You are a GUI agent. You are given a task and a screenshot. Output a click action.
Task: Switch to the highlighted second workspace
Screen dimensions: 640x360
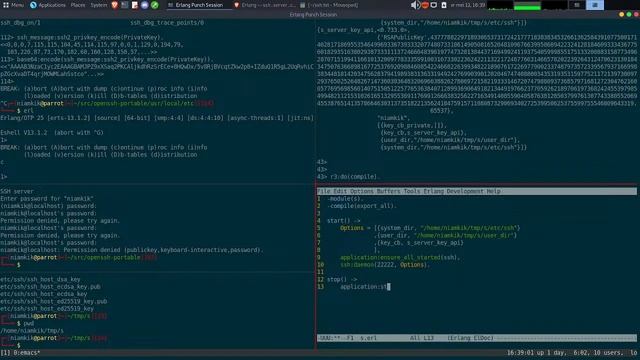[x=595, y=5]
